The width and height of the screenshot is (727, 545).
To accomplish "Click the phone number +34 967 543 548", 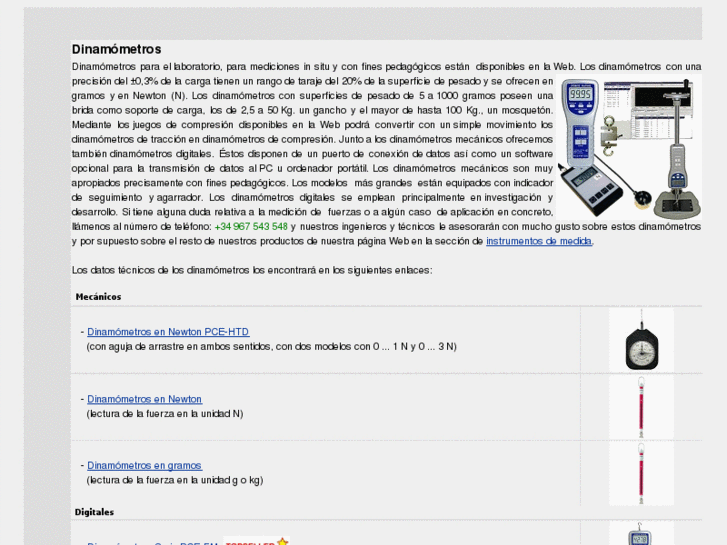I will tap(251, 227).
